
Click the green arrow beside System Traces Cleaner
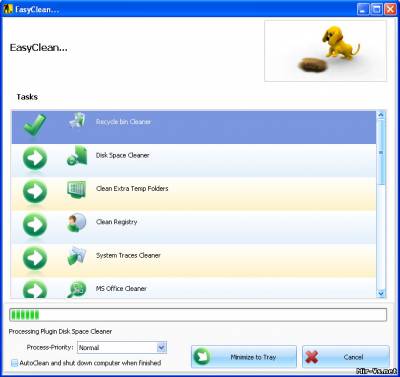35,259
